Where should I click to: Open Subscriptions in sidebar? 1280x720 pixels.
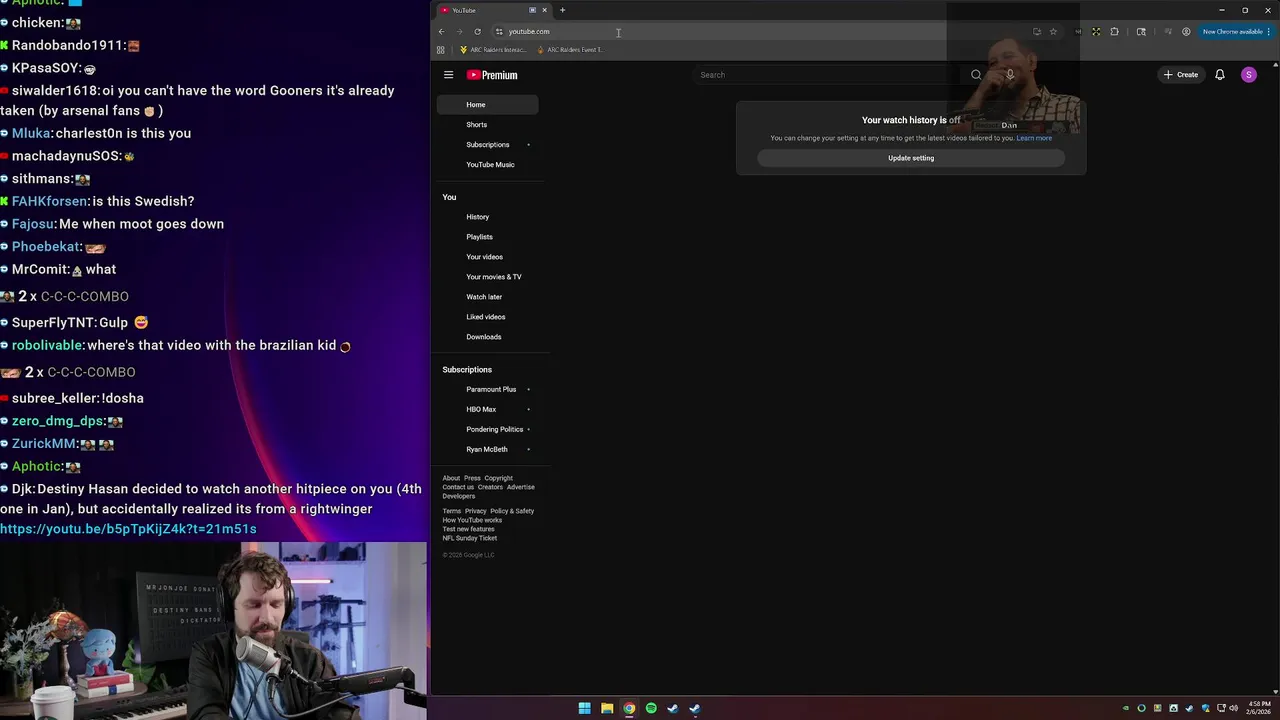click(x=487, y=144)
